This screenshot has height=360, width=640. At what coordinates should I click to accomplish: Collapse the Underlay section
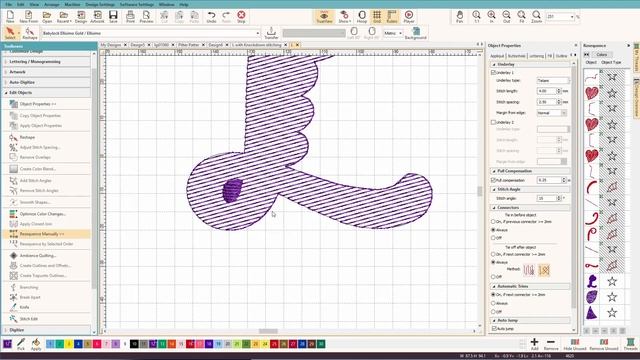pos(494,64)
